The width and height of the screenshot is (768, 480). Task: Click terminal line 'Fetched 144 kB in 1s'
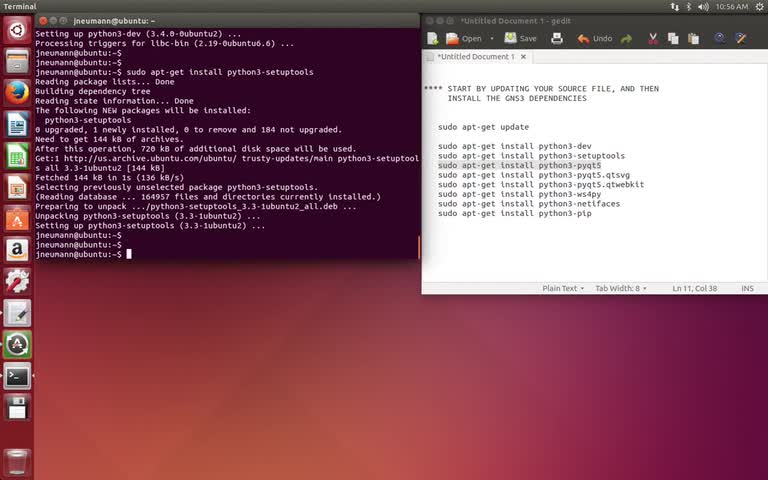point(109,178)
